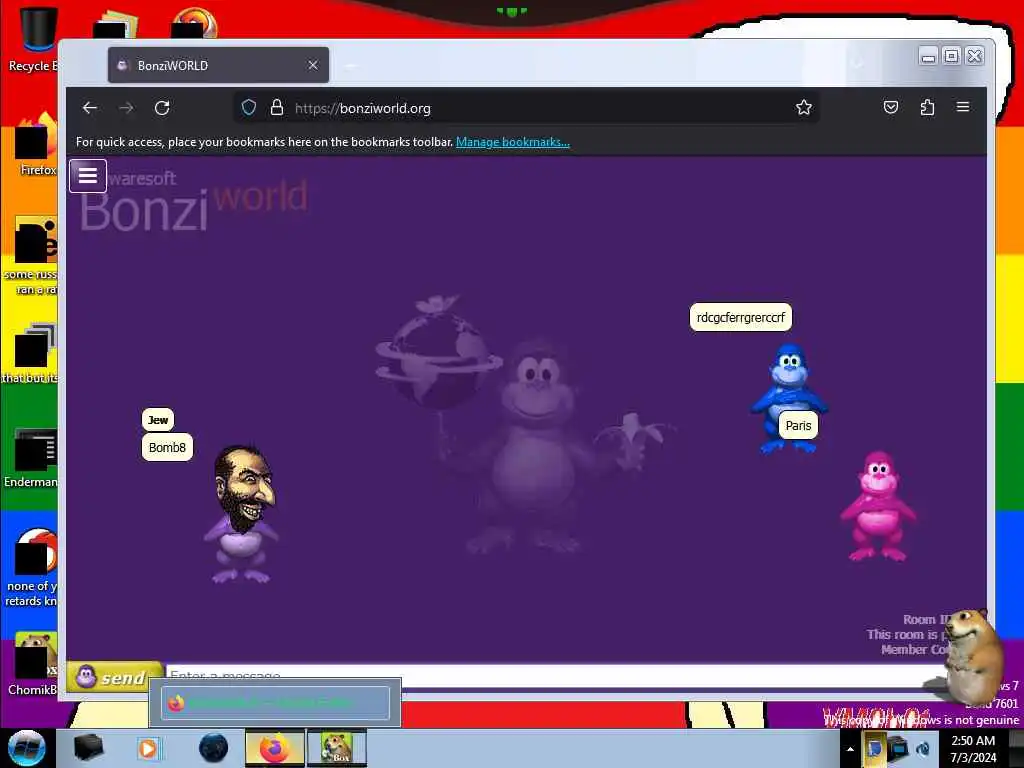Click the rdcgcferrgrerccrf speech bubble
This screenshot has height=768, width=1024.
click(741, 317)
